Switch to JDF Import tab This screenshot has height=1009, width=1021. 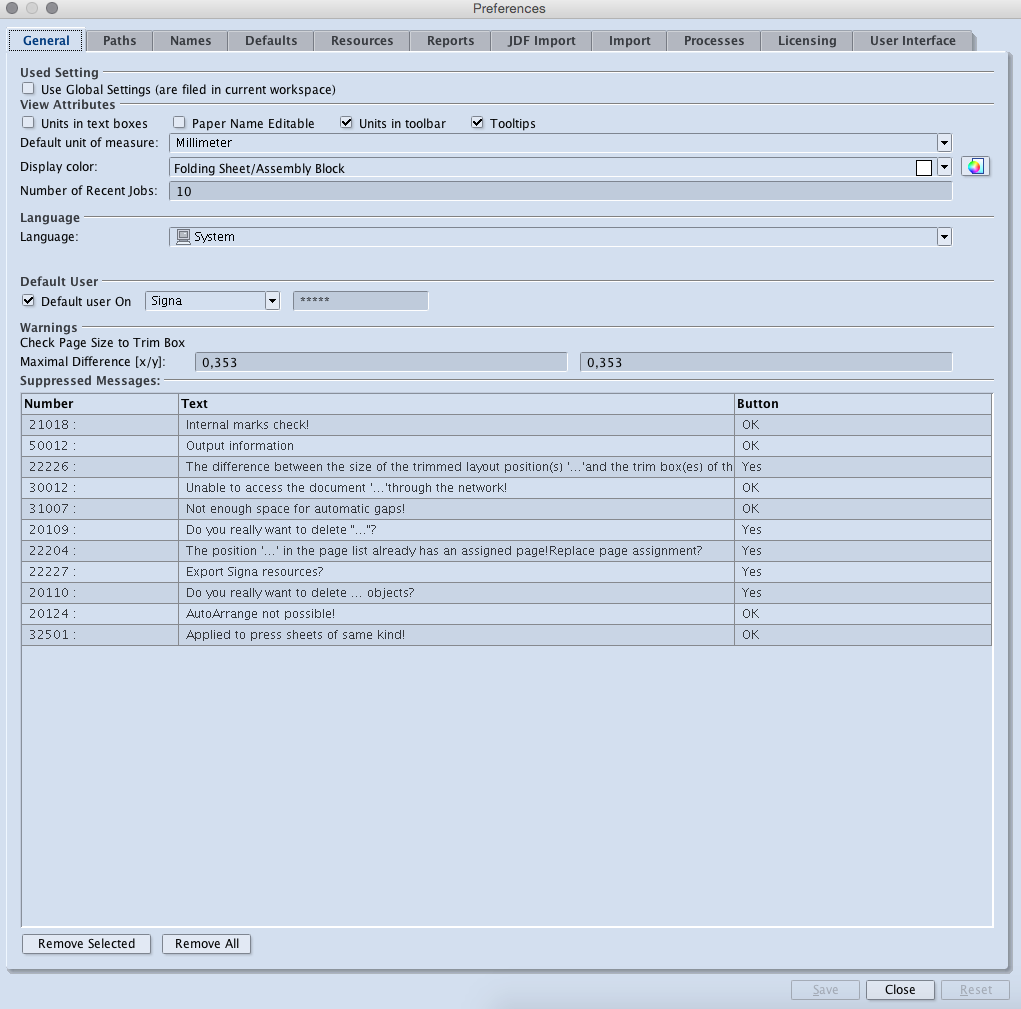click(542, 40)
